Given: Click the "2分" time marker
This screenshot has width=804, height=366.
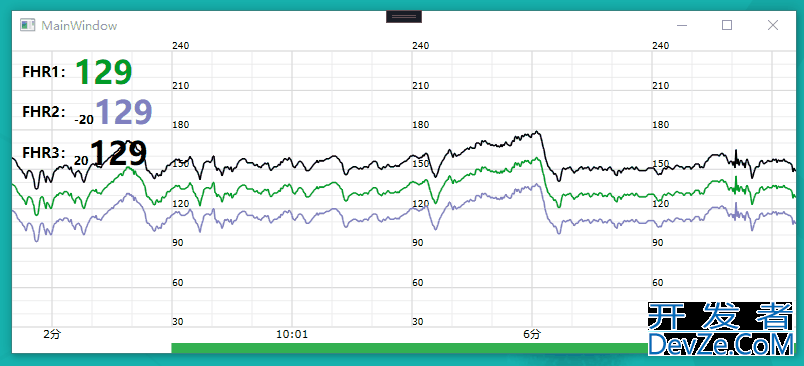Looking at the screenshot, I should coord(52,335).
